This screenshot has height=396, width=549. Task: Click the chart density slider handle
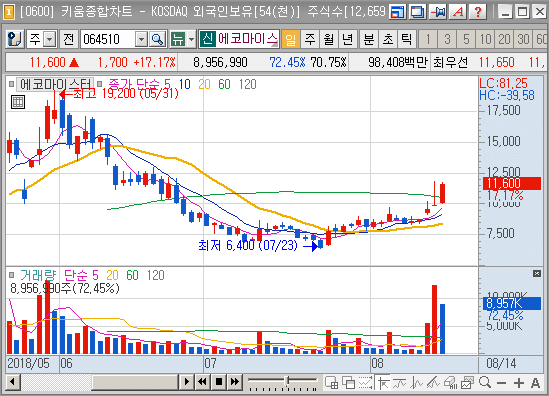[287, 381]
